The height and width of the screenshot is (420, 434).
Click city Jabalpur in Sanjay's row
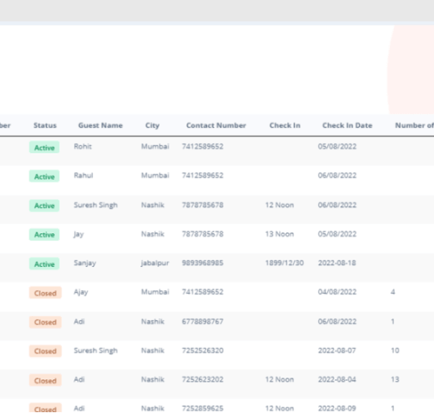pos(155,263)
